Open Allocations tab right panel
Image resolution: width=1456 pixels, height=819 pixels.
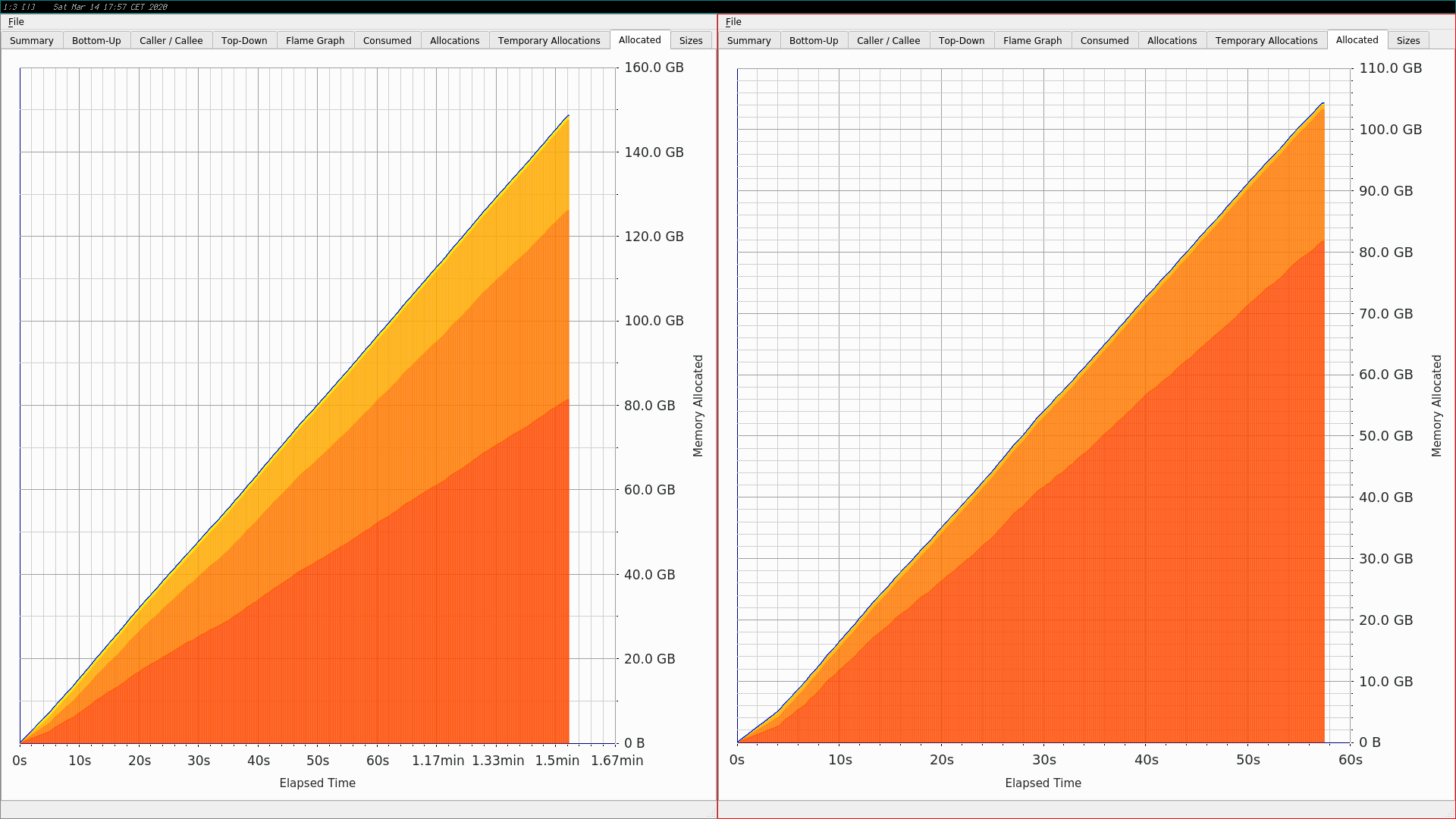1170,40
